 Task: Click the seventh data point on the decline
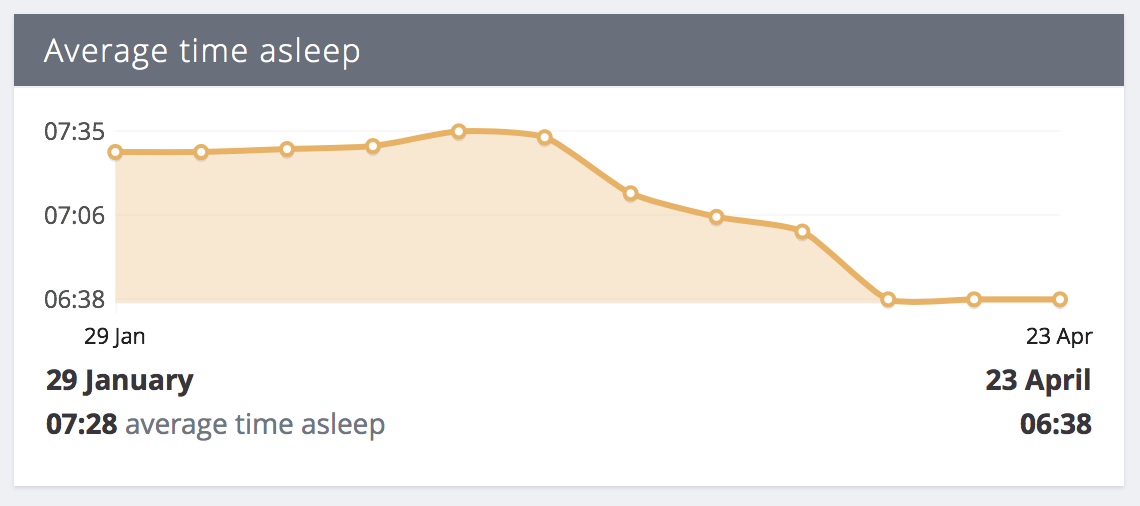point(630,193)
